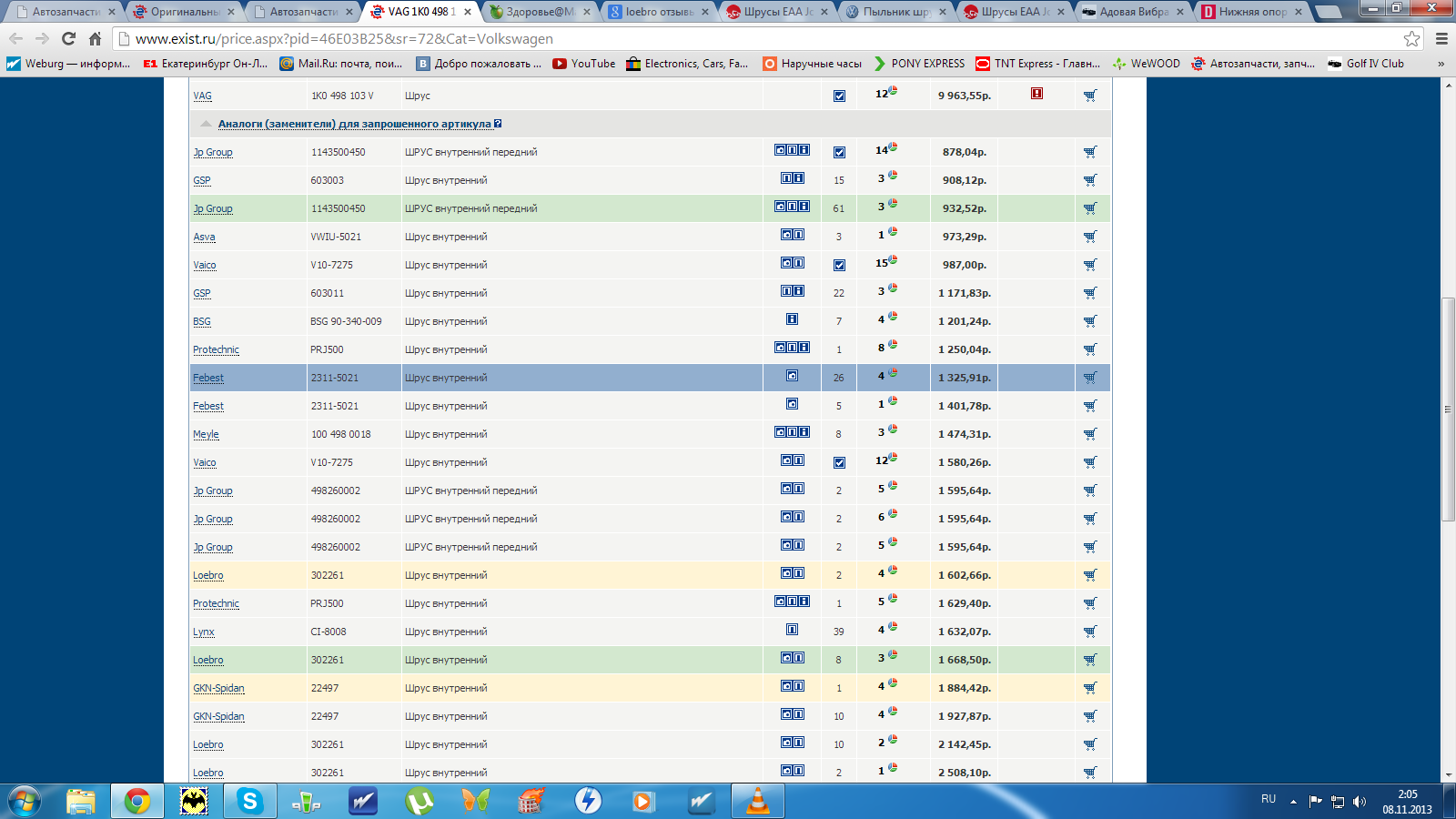Click delivery statistics pie for VAG row
1456x819 pixels.
coord(893,90)
